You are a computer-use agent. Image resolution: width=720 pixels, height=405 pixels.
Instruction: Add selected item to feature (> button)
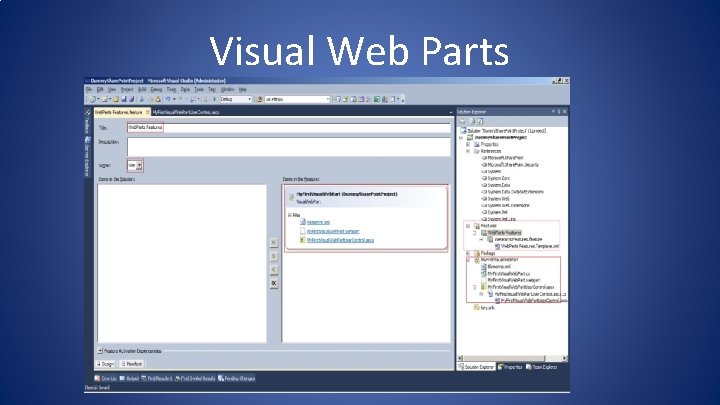[x=274, y=256]
